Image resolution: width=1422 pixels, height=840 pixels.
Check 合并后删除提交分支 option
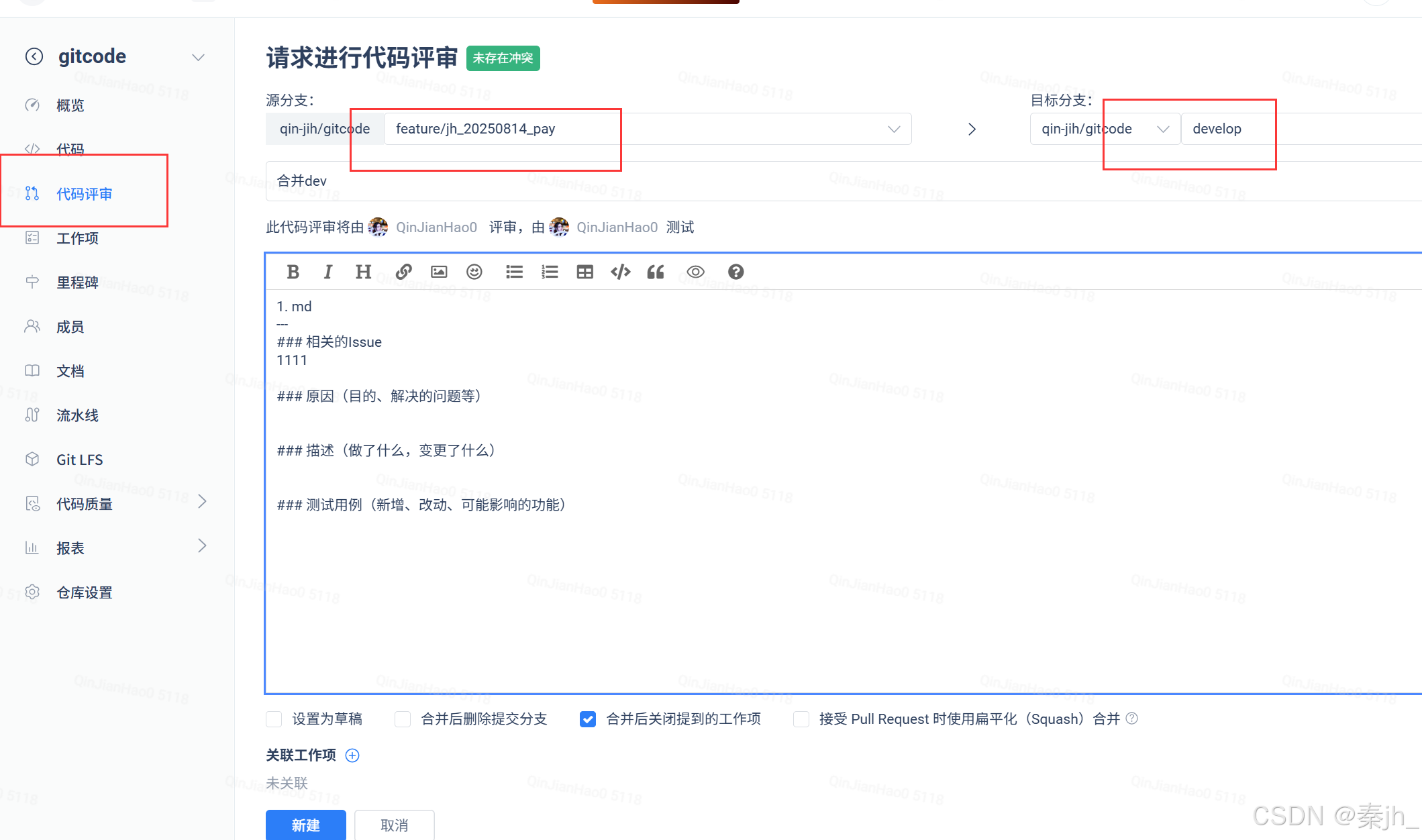(x=403, y=719)
